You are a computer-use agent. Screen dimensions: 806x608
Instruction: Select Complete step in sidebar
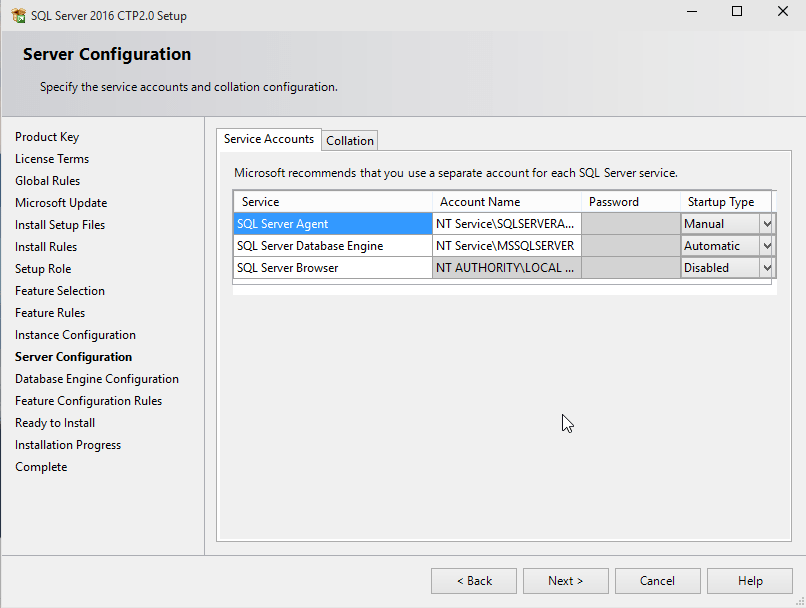(41, 467)
